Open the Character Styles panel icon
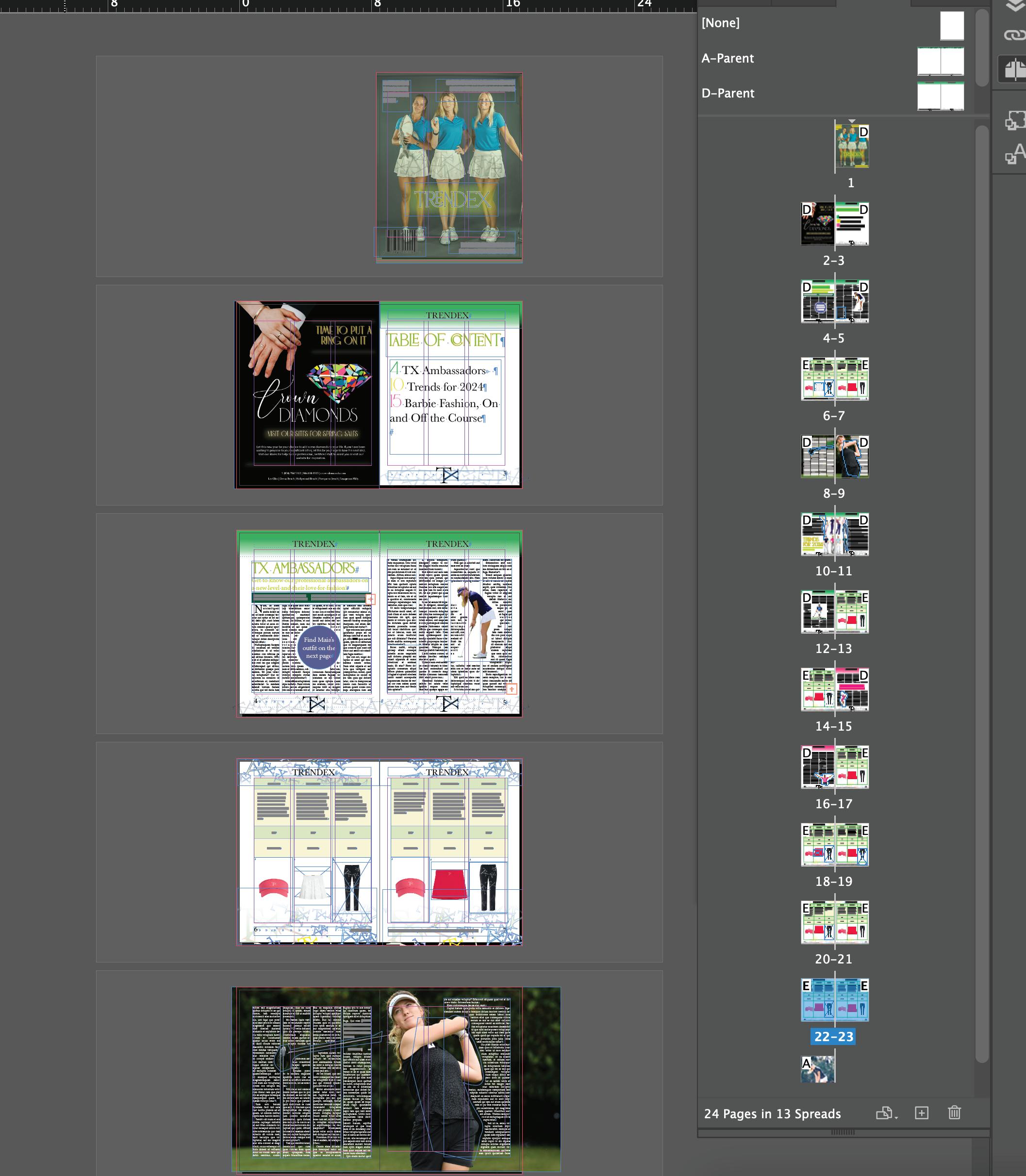Screen dimensions: 1026x1176 tap(1014, 153)
